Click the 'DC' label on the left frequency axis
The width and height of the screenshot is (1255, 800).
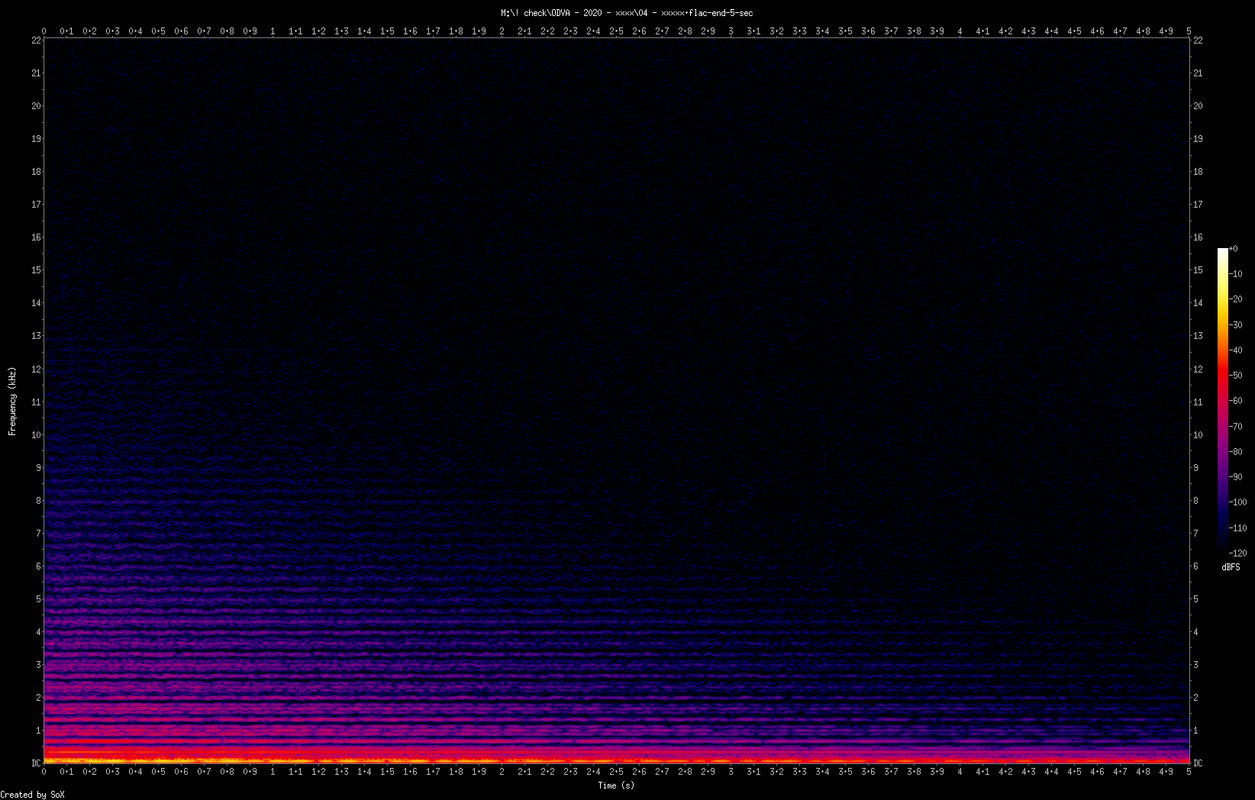35,763
